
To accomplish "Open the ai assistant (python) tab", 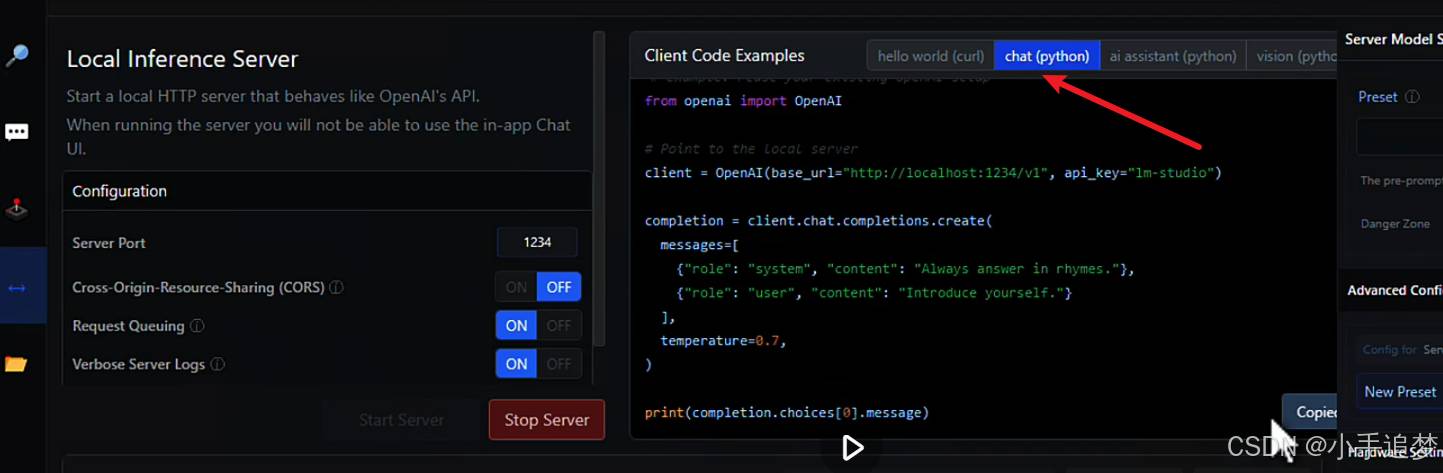I will coord(1173,56).
